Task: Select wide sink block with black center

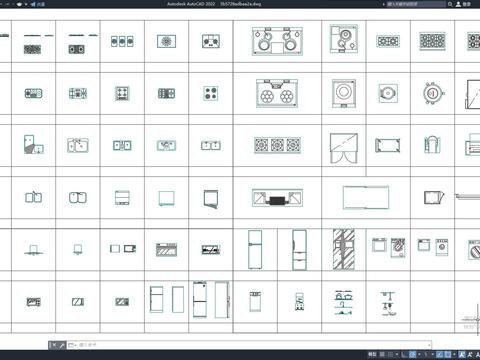Action: point(277,198)
